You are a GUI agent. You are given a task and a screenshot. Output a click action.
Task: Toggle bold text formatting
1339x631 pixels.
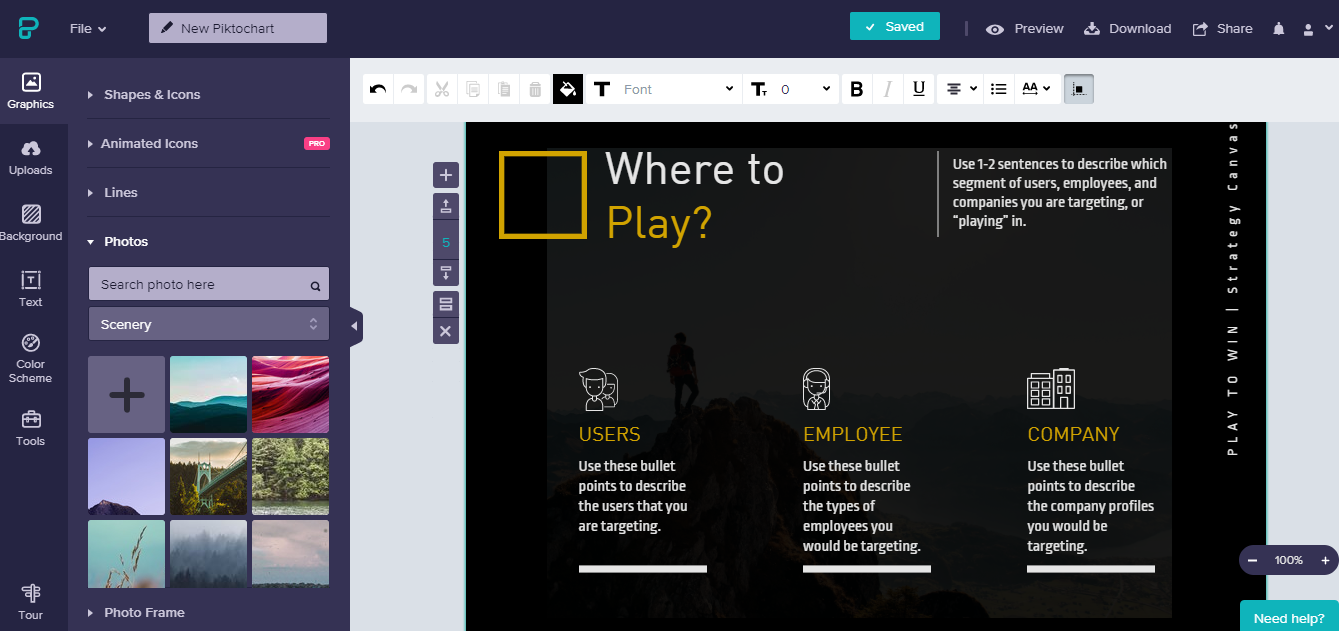point(856,89)
